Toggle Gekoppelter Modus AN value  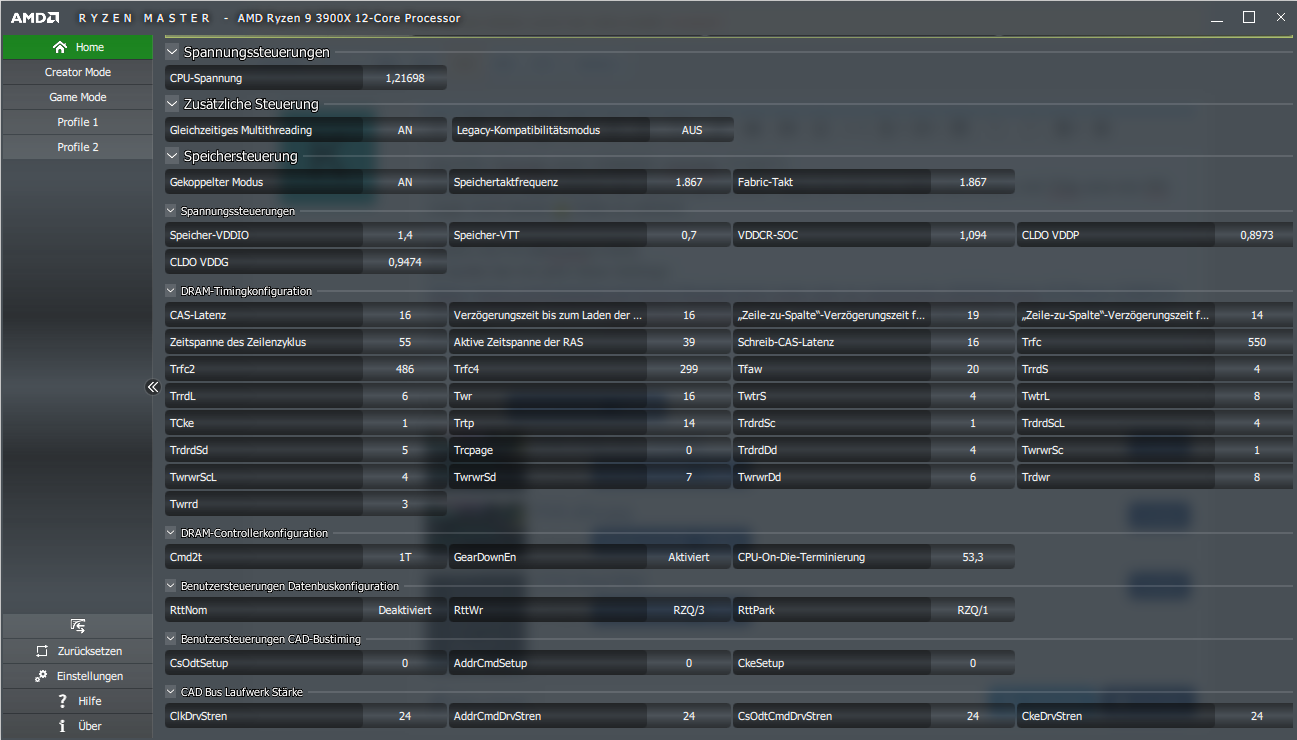tap(405, 182)
